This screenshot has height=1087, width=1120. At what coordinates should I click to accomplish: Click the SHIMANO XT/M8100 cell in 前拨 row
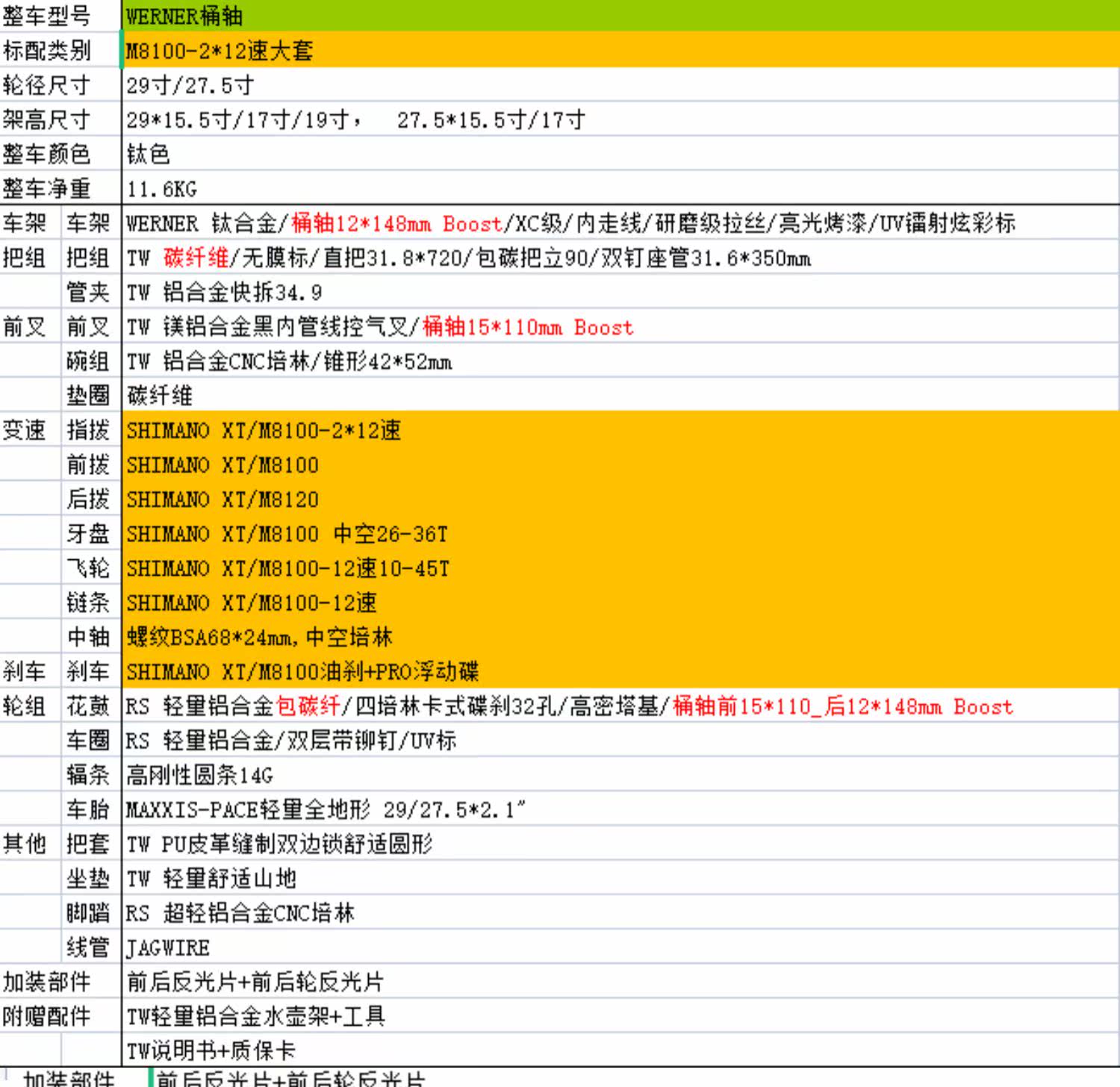(620, 464)
